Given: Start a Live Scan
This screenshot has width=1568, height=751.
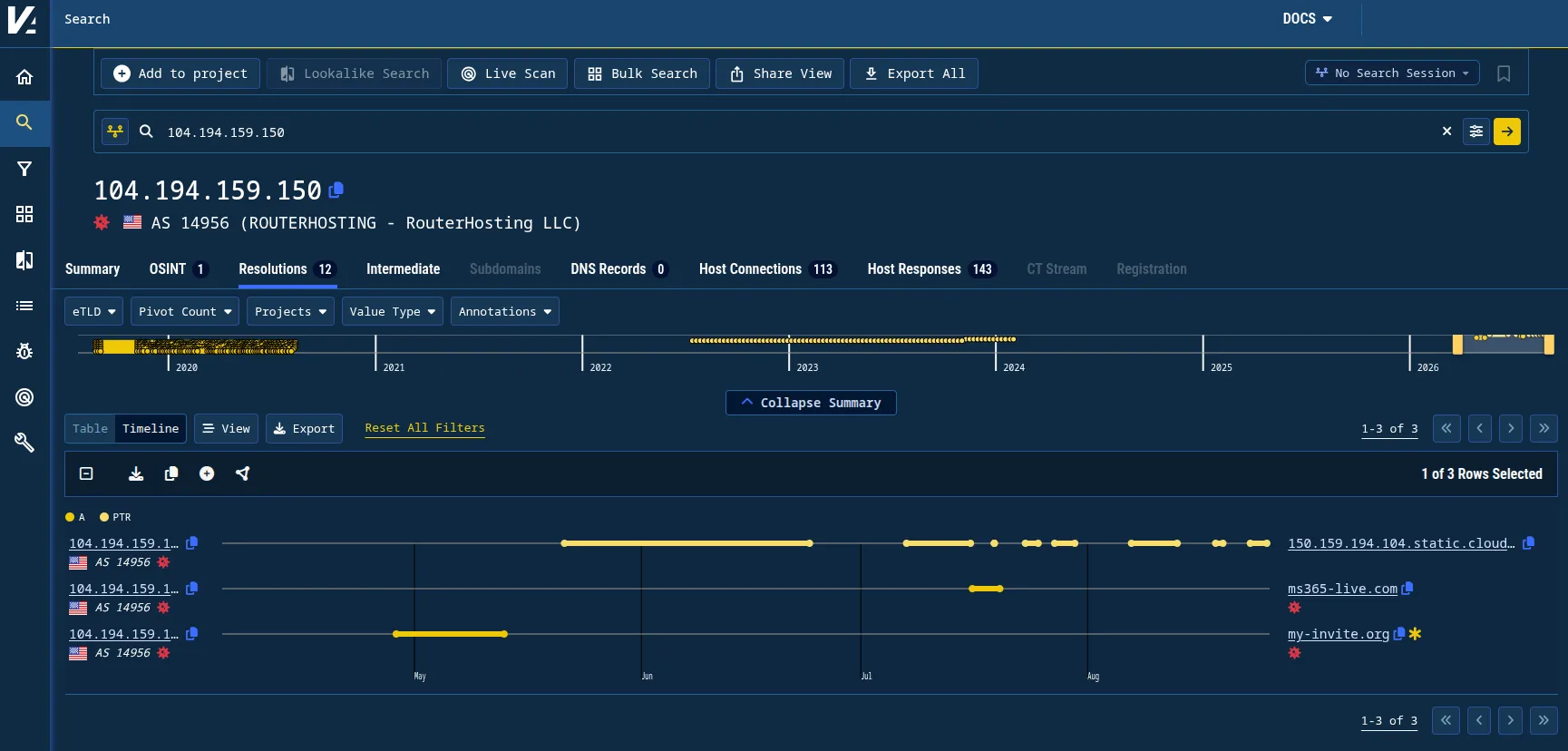Looking at the screenshot, I should (x=508, y=73).
